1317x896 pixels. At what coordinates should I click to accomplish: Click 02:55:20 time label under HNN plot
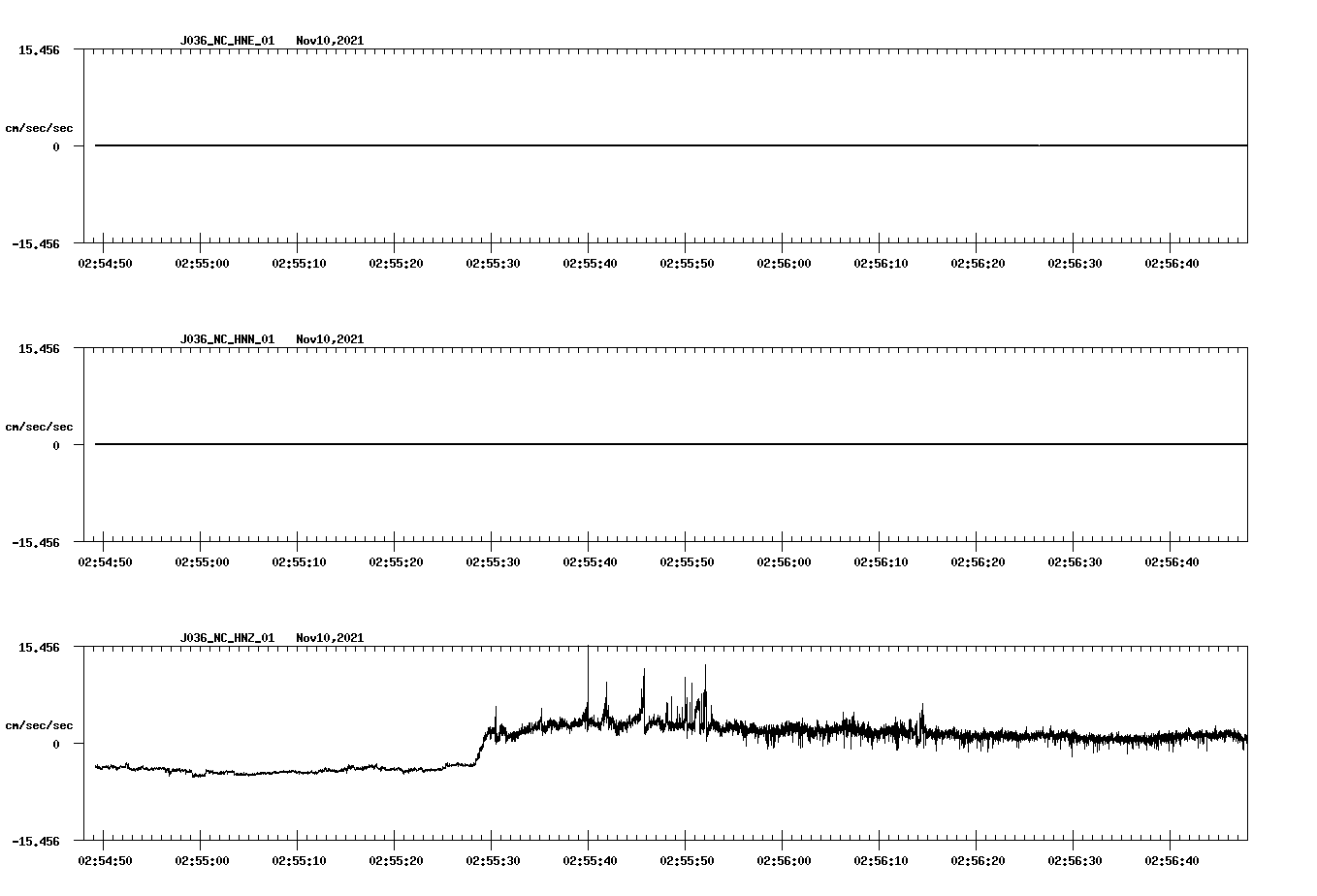(396, 562)
